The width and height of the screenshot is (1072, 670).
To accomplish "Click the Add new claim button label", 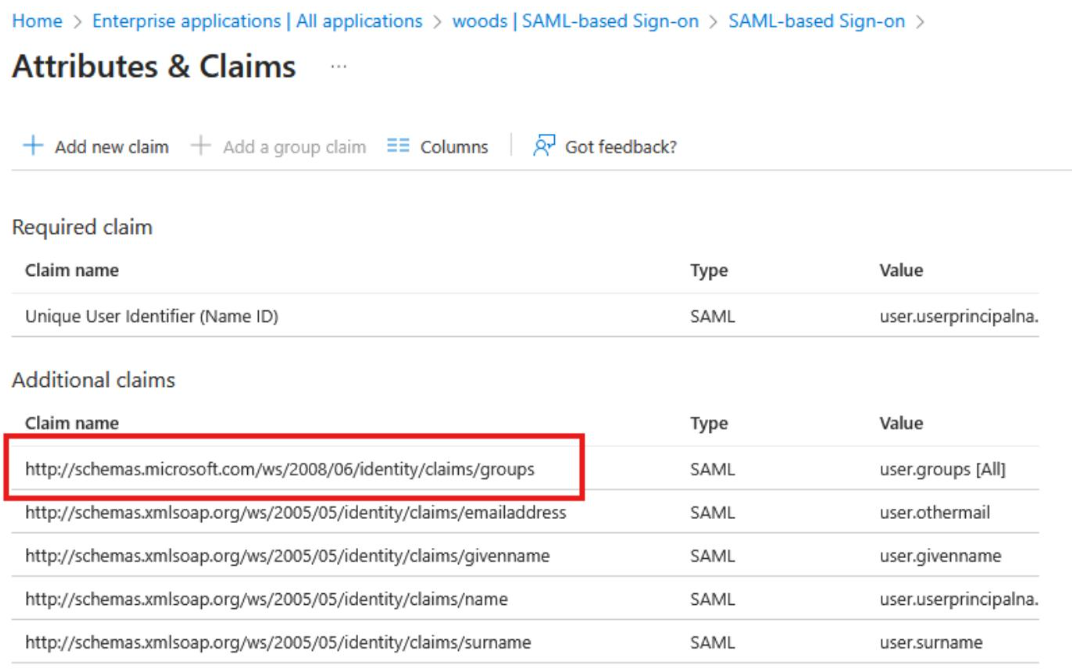I will (111, 147).
